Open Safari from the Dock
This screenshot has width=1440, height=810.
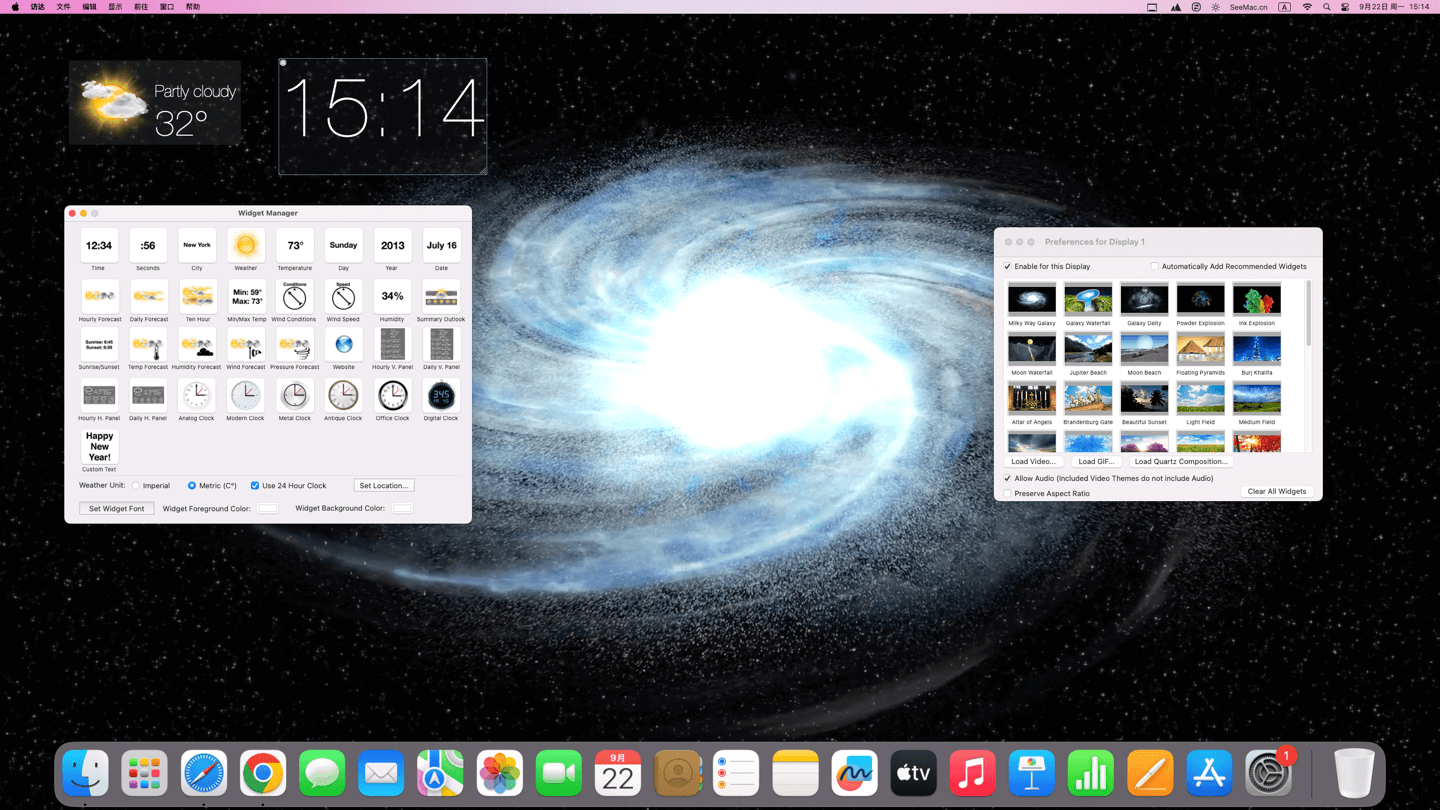204,773
